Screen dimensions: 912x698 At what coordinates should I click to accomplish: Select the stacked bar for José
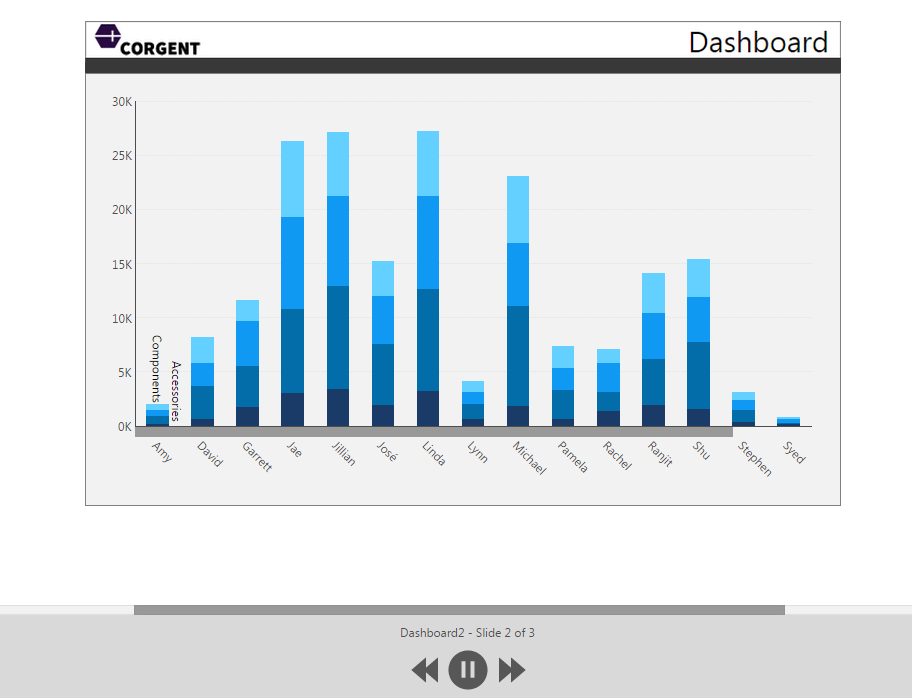[383, 344]
